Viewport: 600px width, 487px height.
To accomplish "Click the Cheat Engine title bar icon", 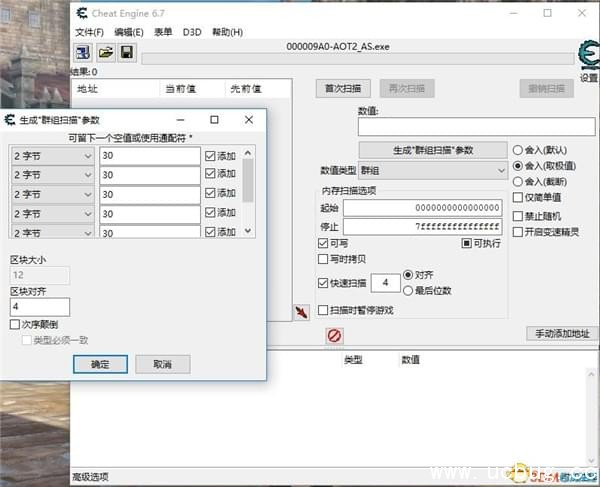I will (x=82, y=12).
